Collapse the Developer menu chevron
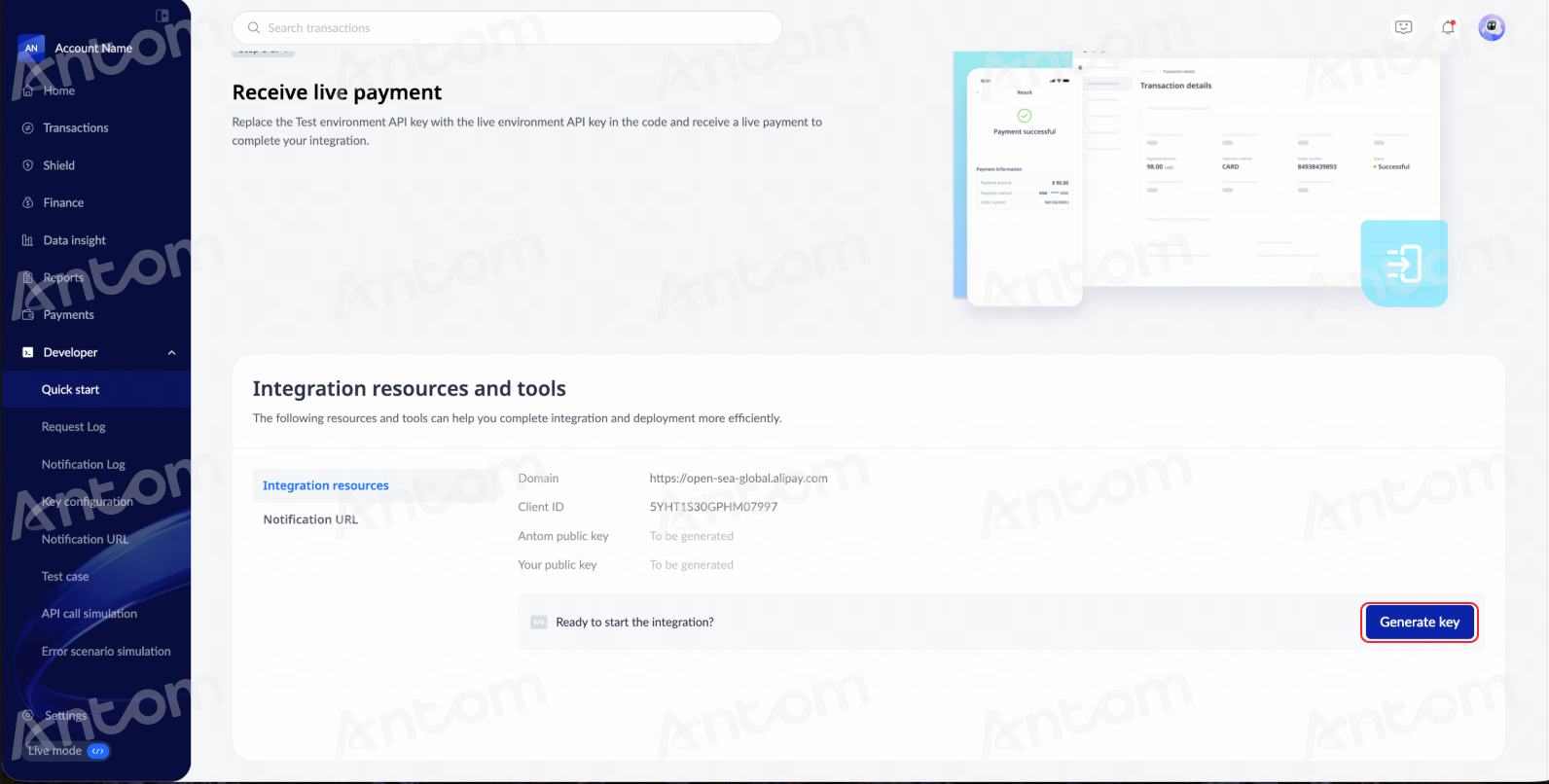Screen dimensions: 1549x784 [172, 353]
